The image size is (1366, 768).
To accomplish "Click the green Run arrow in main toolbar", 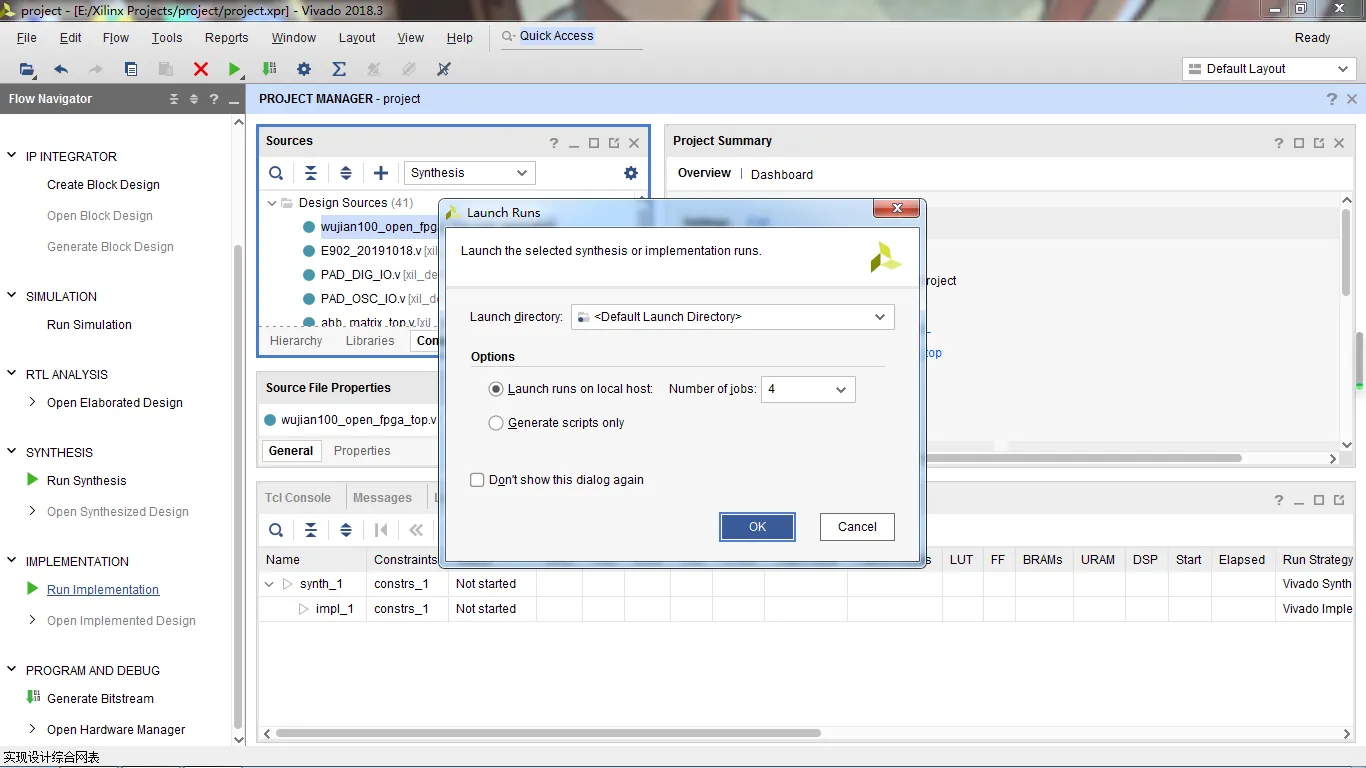I will pyautogui.click(x=234, y=69).
